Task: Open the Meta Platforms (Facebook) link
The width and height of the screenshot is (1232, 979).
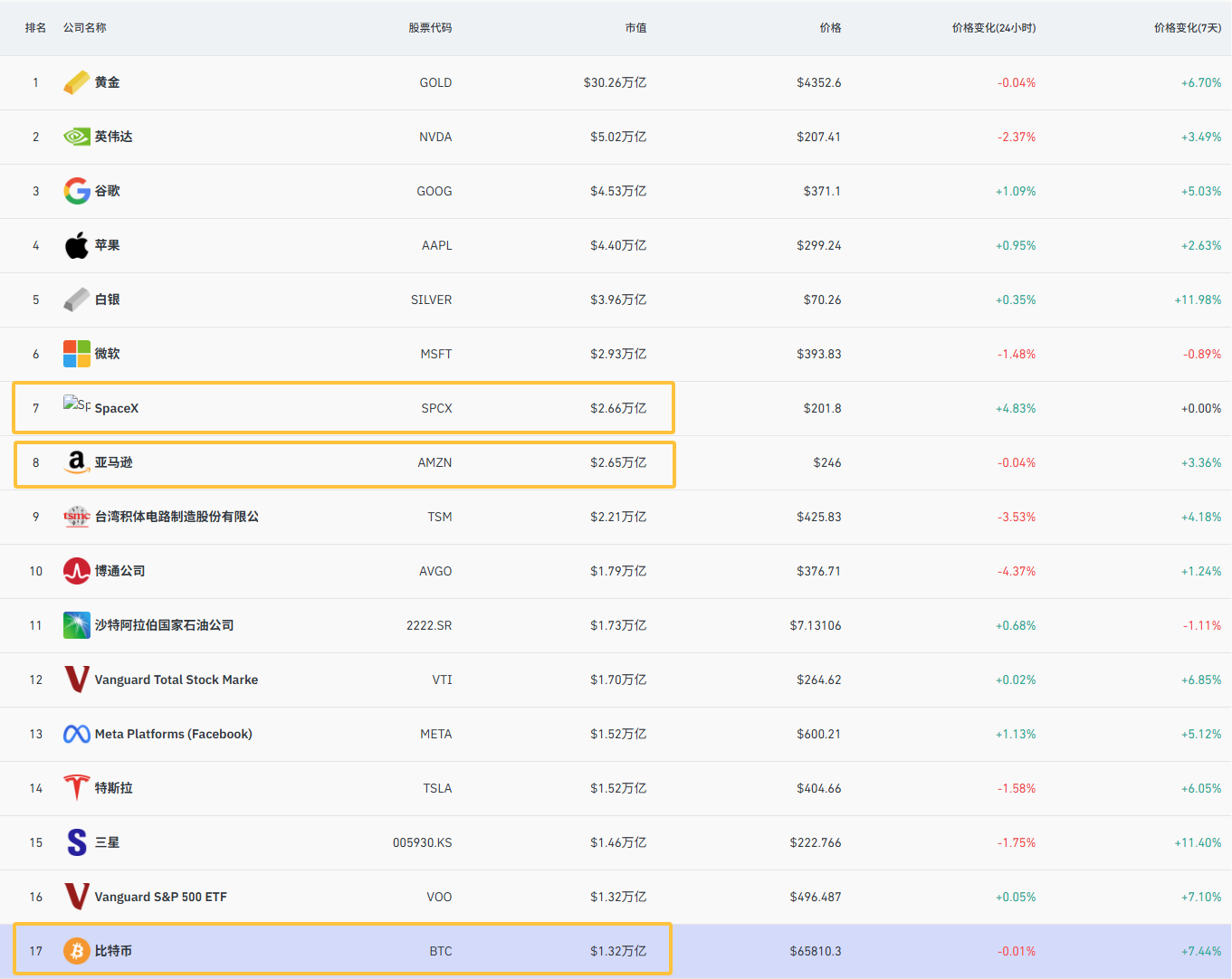Action: pos(174,734)
